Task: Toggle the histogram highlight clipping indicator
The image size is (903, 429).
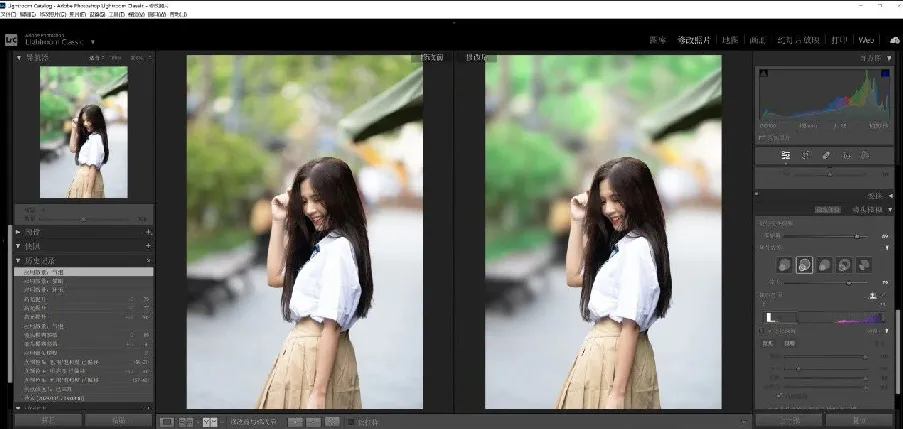Action: tap(886, 74)
